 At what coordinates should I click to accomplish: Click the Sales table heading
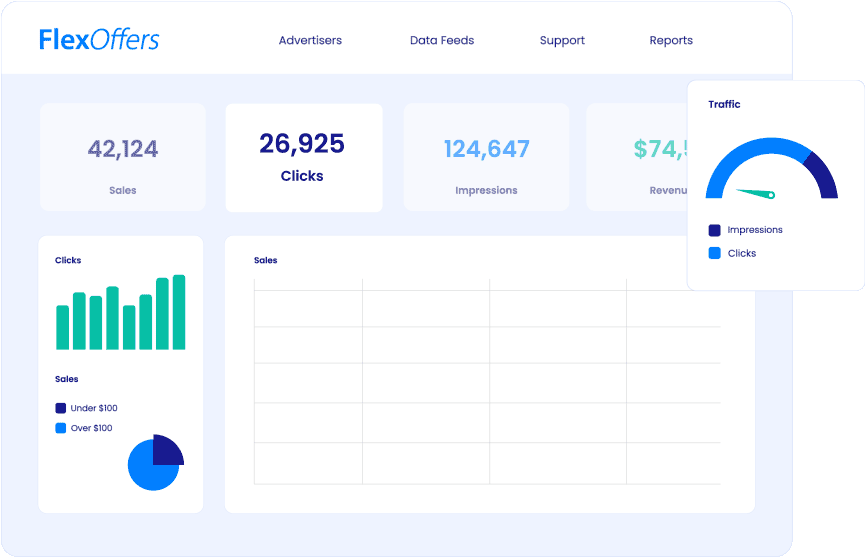265,260
